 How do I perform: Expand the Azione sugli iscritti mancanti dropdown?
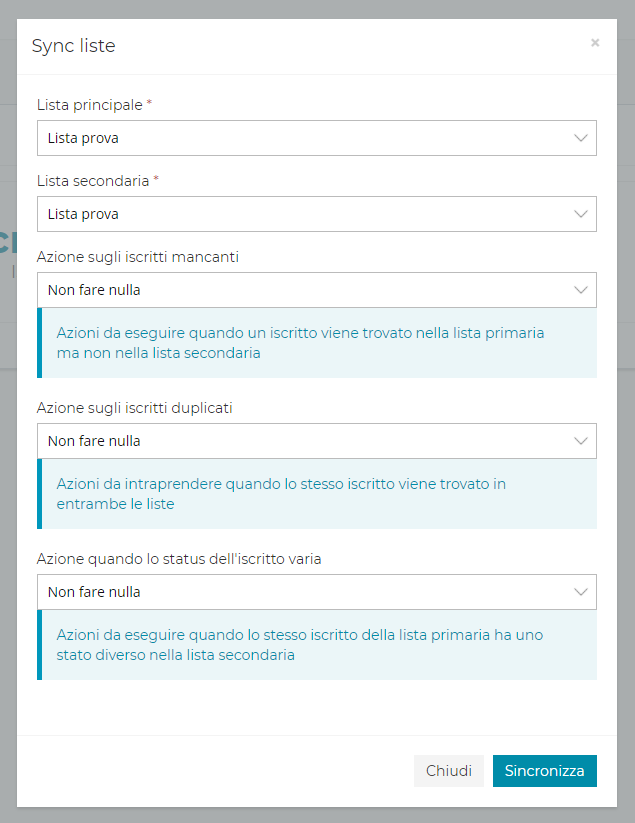click(300, 290)
